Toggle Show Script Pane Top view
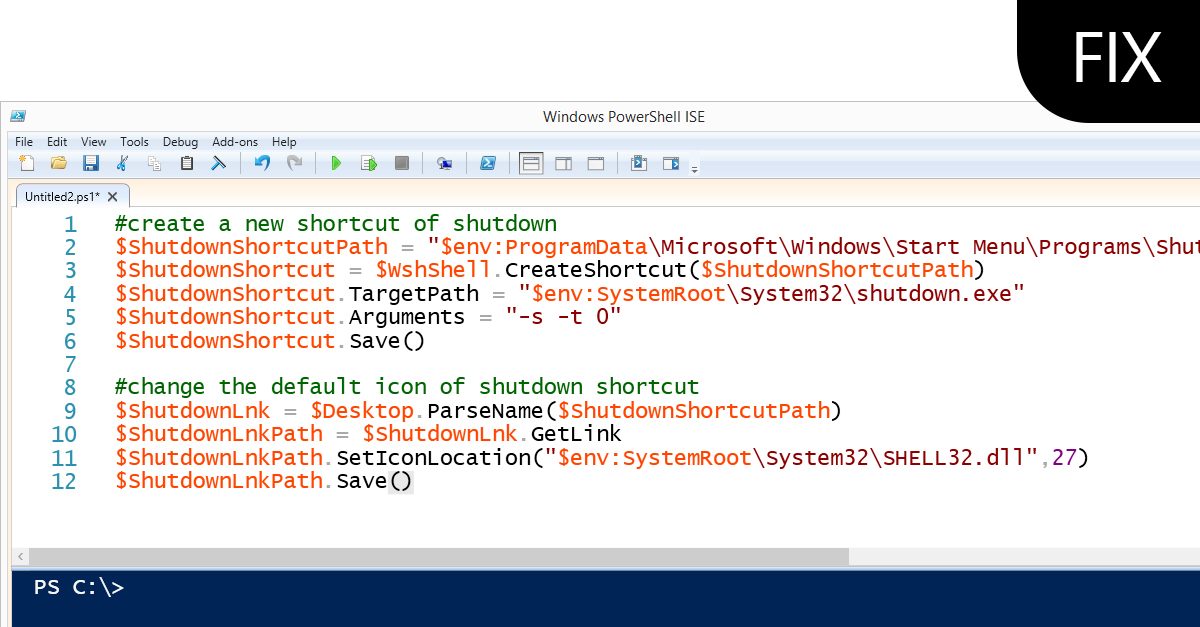Viewport: 1200px width, 627px height. click(x=531, y=162)
